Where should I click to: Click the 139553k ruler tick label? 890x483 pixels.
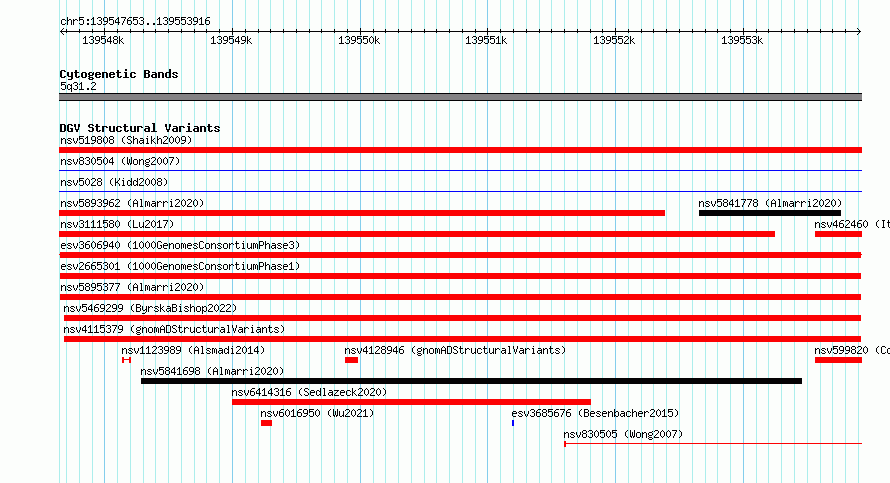point(742,40)
